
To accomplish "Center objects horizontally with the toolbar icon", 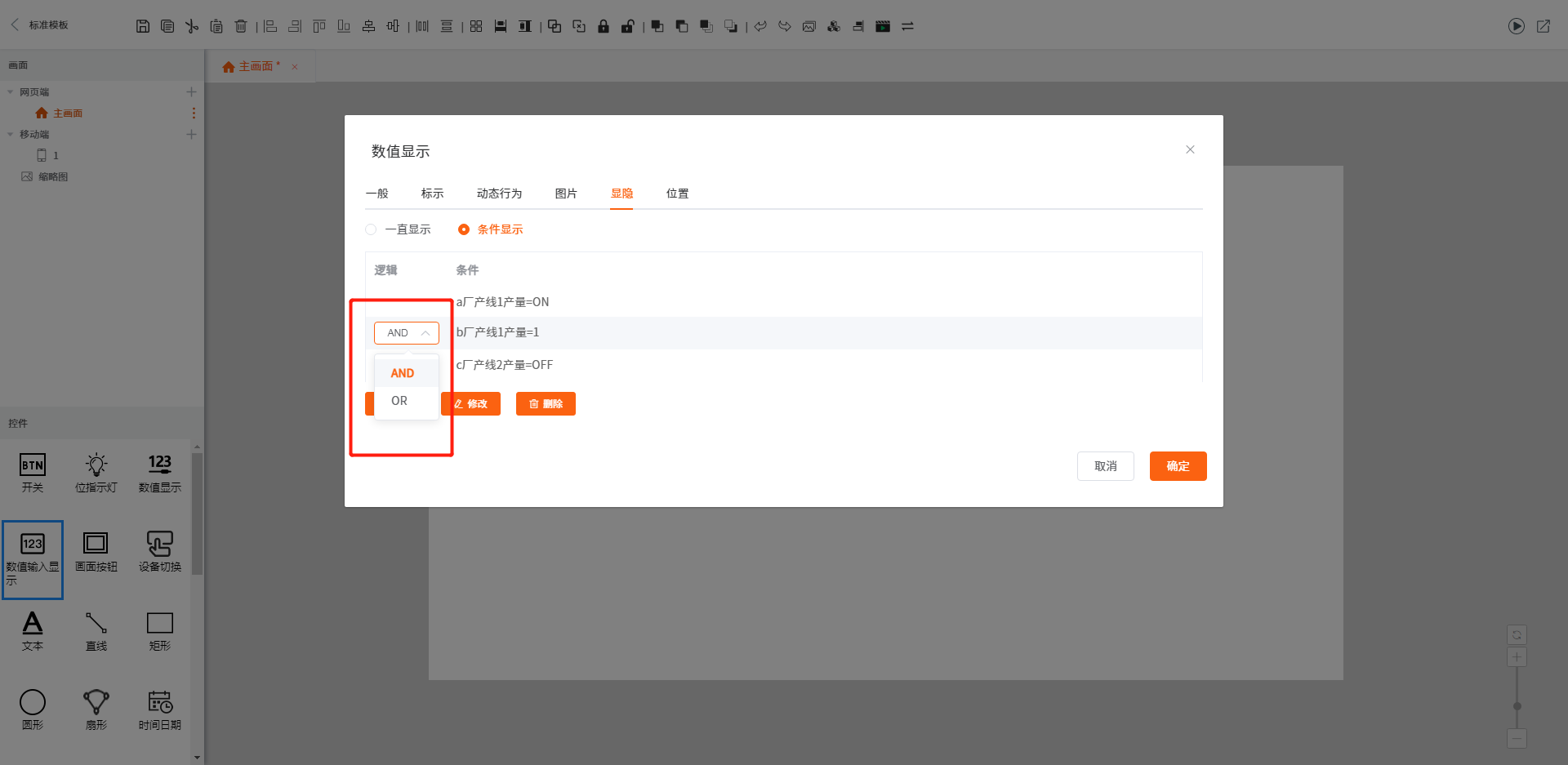I will 368,26.
